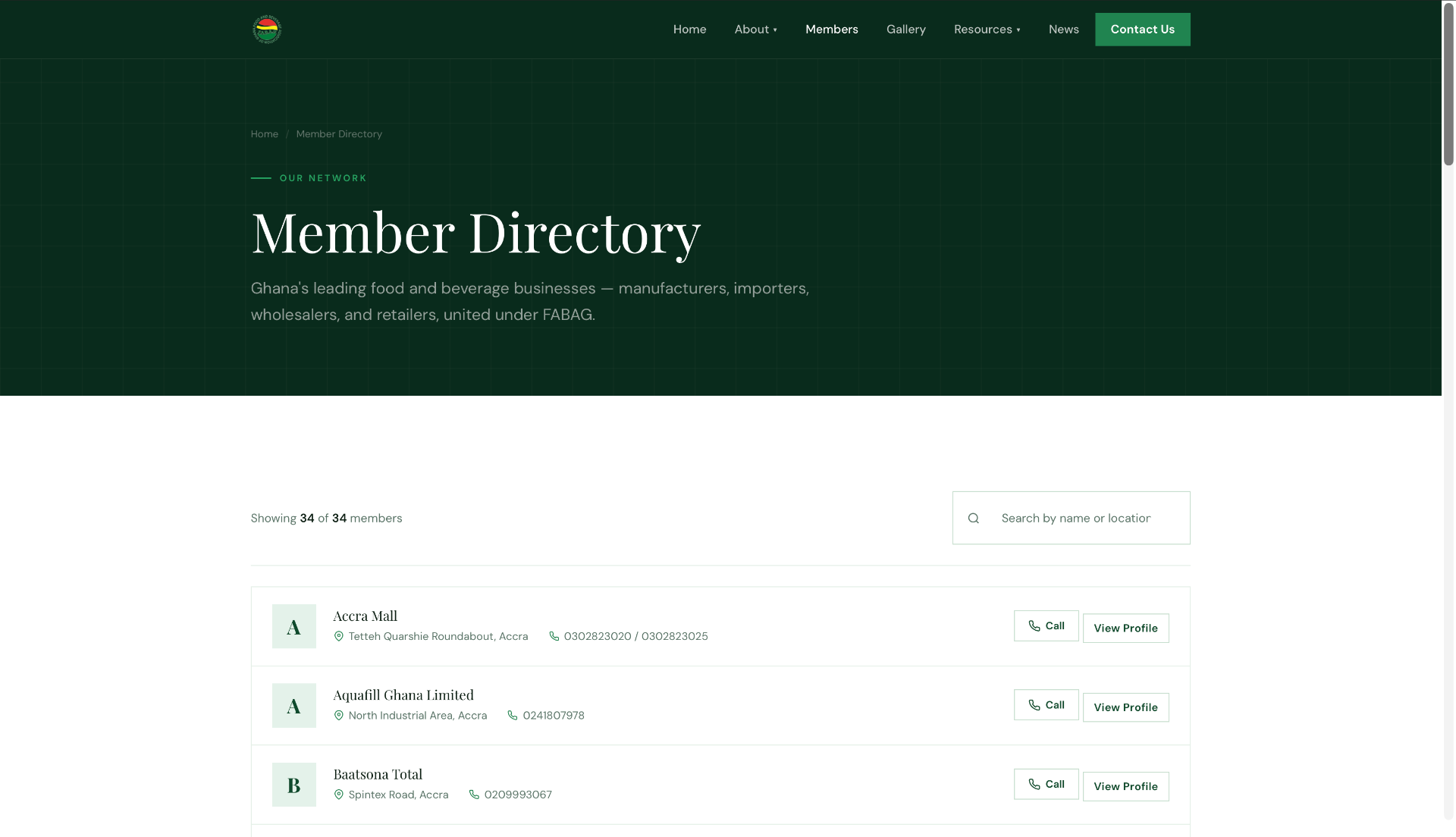
Task: Call Aquafill Ghana Limited via Call button
Action: [x=1046, y=705]
